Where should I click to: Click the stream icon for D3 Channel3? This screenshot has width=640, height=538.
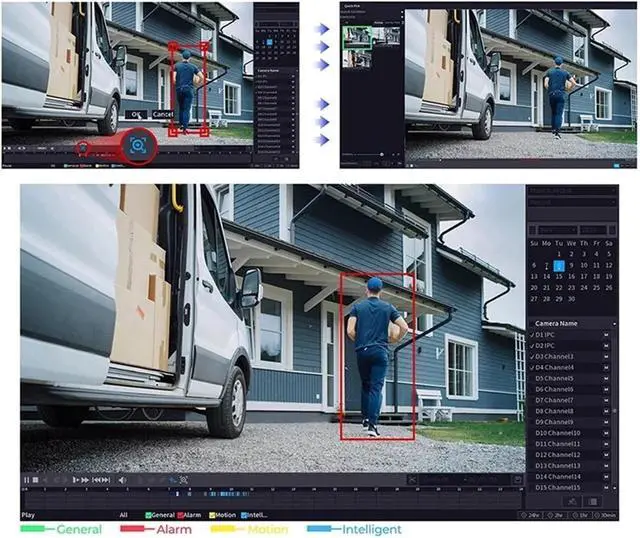click(x=606, y=356)
